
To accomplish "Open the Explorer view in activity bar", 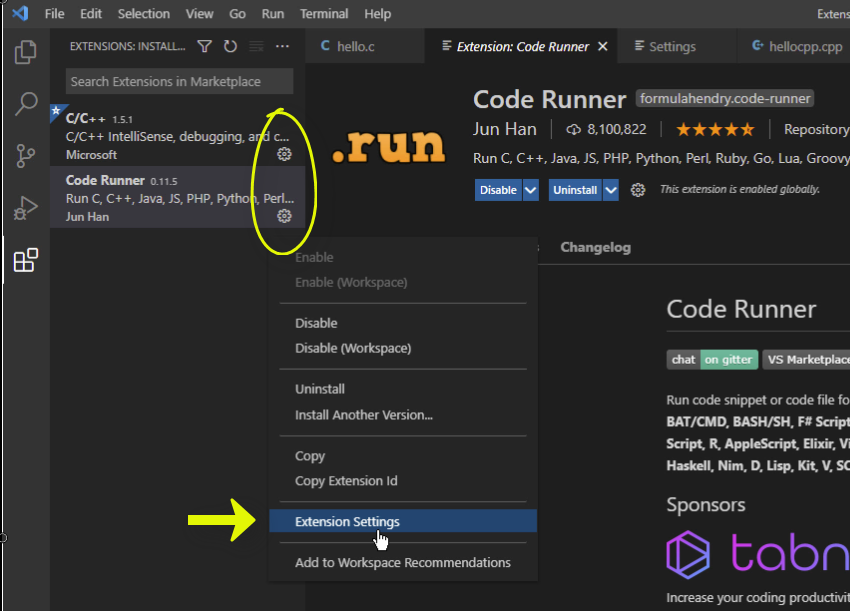I will pyautogui.click(x=25, y=52).
